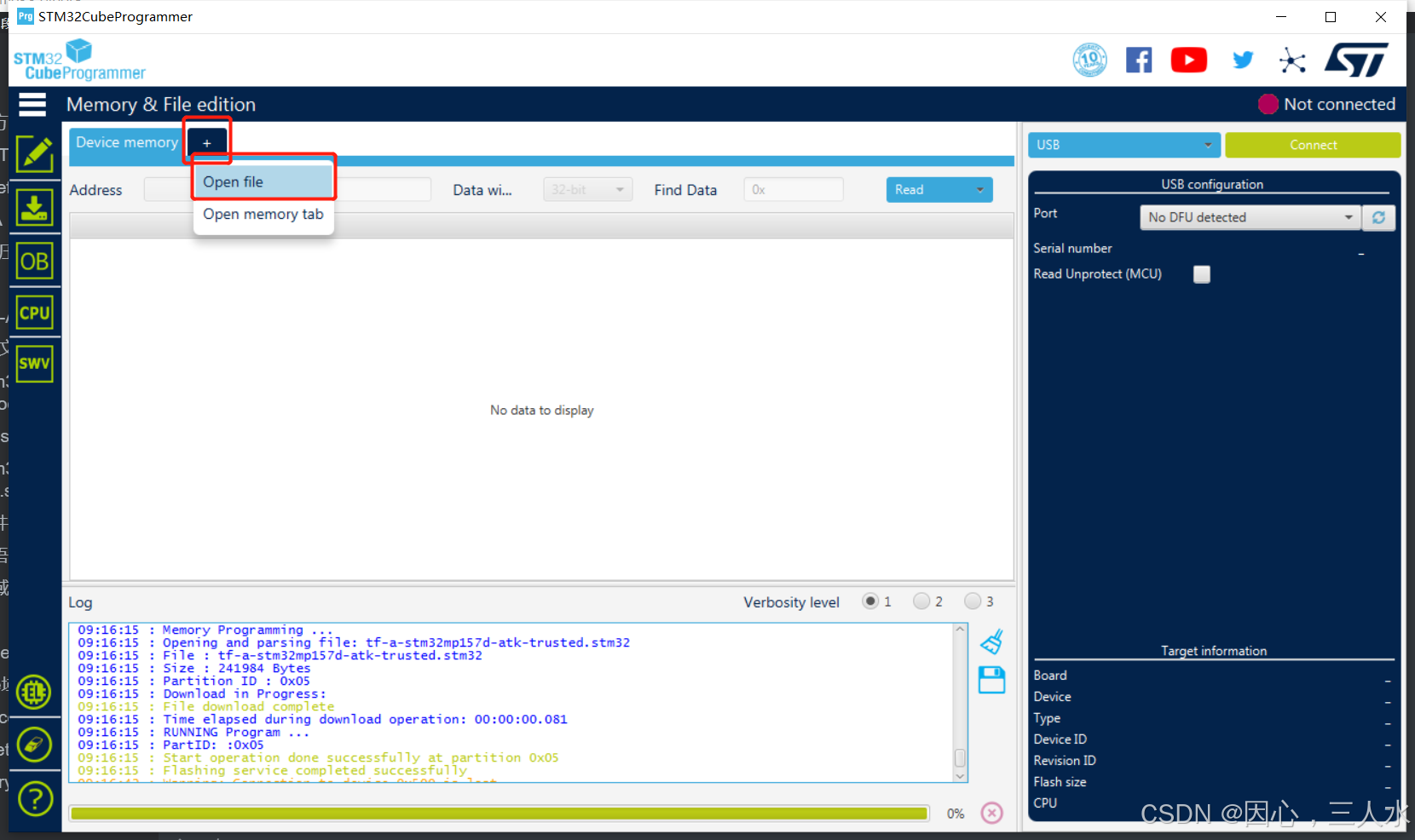Viewport: 1415px width, 840px height.
Task: Toggle Read Unprotect (MCU) checkbox
Action: tap(1202, 274)
